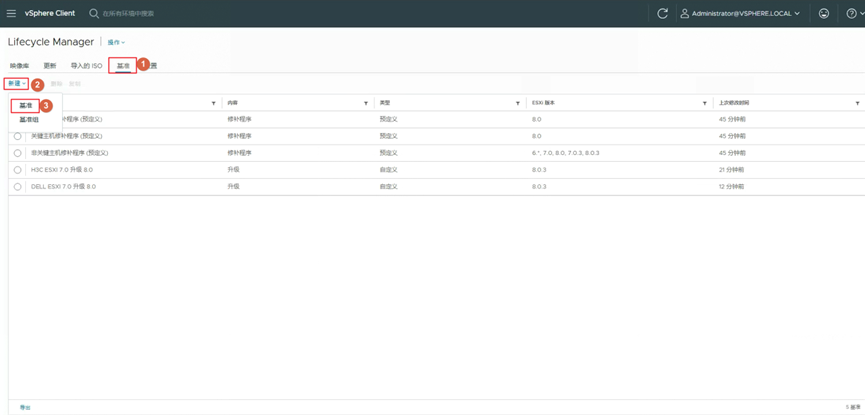The width and height of the screenshot is (865, 415).
Task: Click the DELL ESXi 7.0 升级 8.0 name
Action: pos(63,187)
